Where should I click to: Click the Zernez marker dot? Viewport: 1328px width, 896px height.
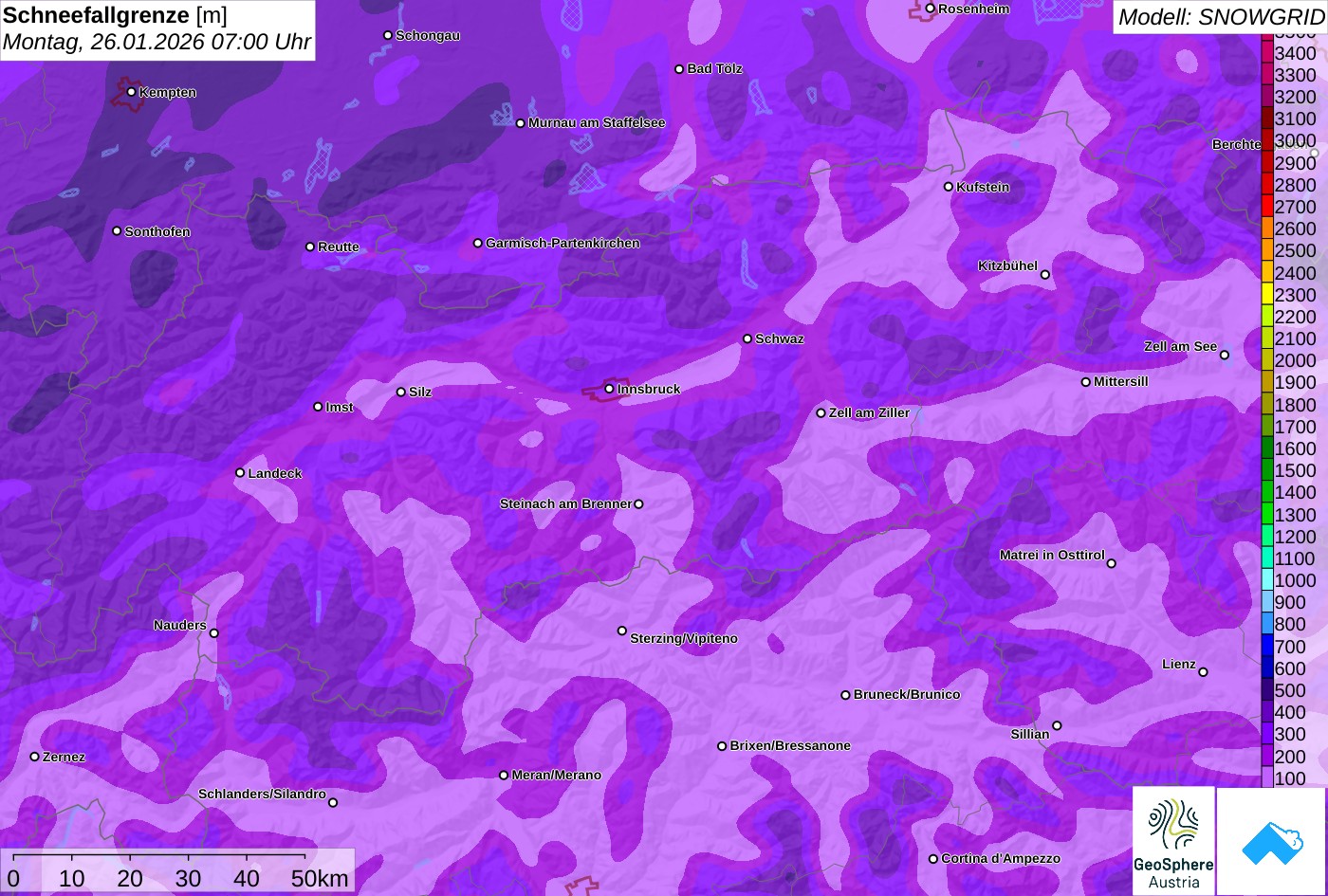pyautogui.click(x=35, y=757)
